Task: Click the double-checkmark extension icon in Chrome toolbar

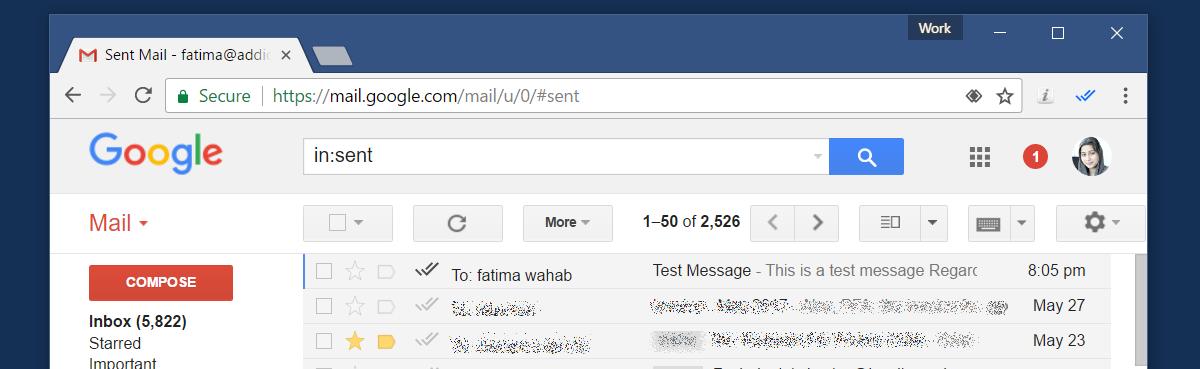Action: point(1087,96)
